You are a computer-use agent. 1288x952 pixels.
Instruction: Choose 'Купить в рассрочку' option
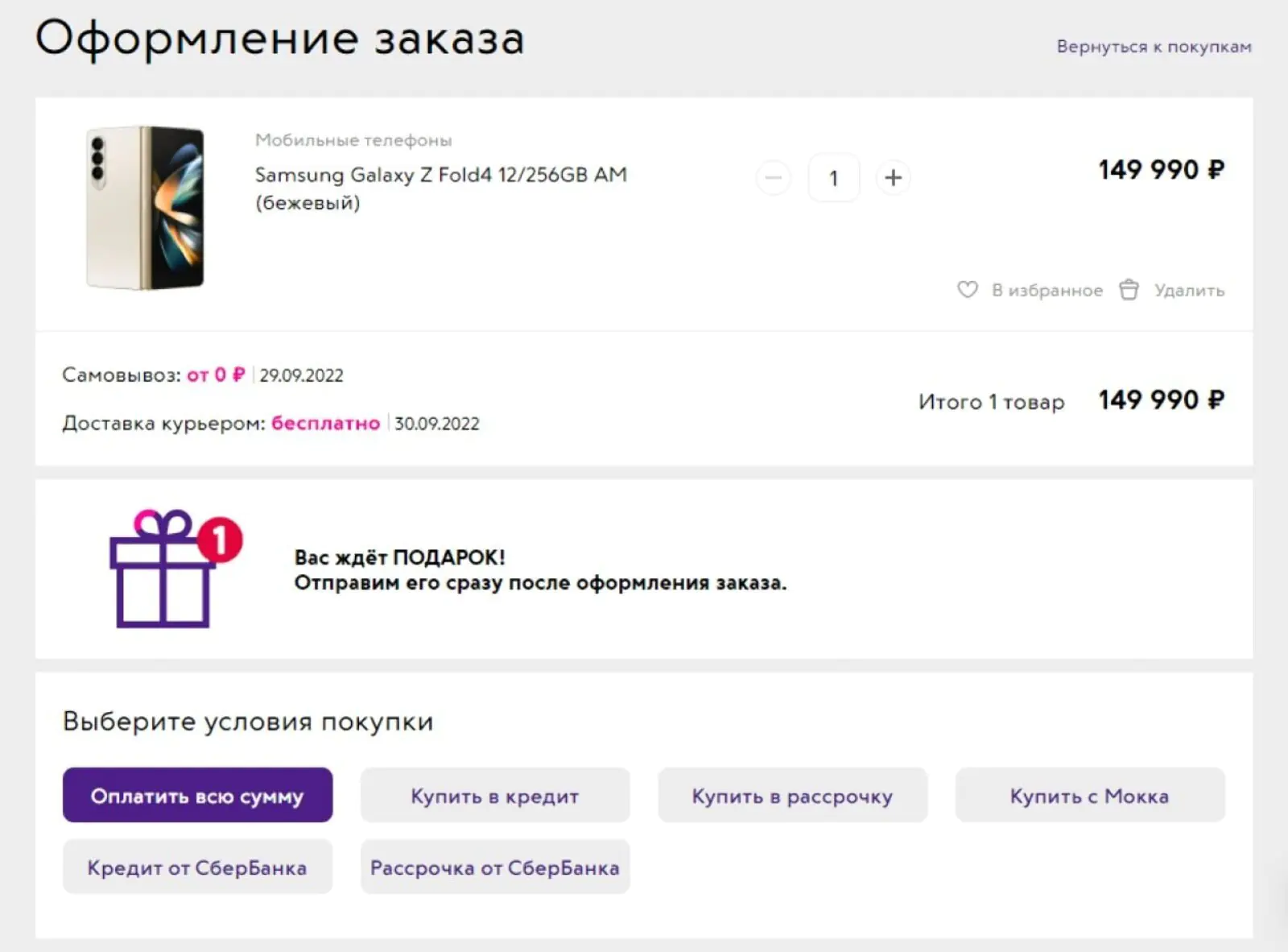point(793,795)
